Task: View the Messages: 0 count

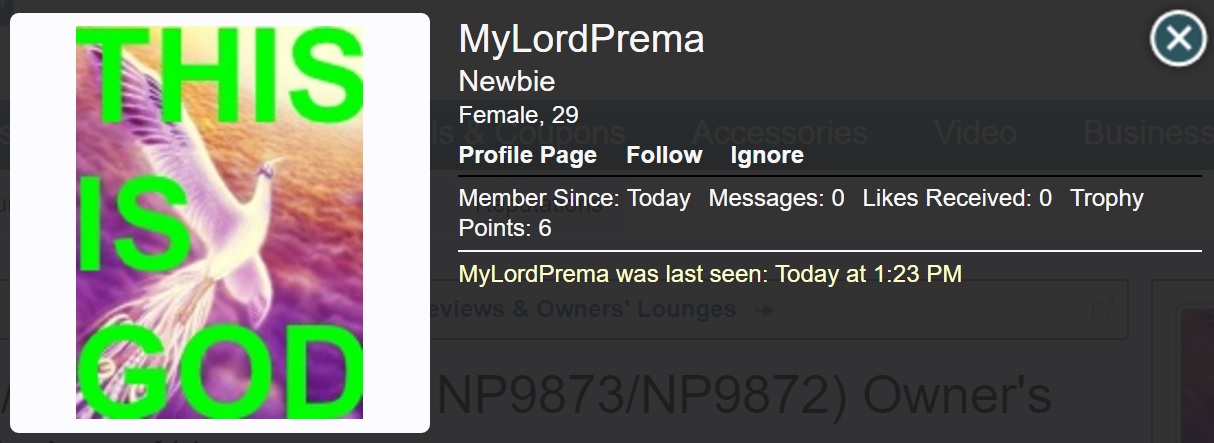Action: coord(776,198)
